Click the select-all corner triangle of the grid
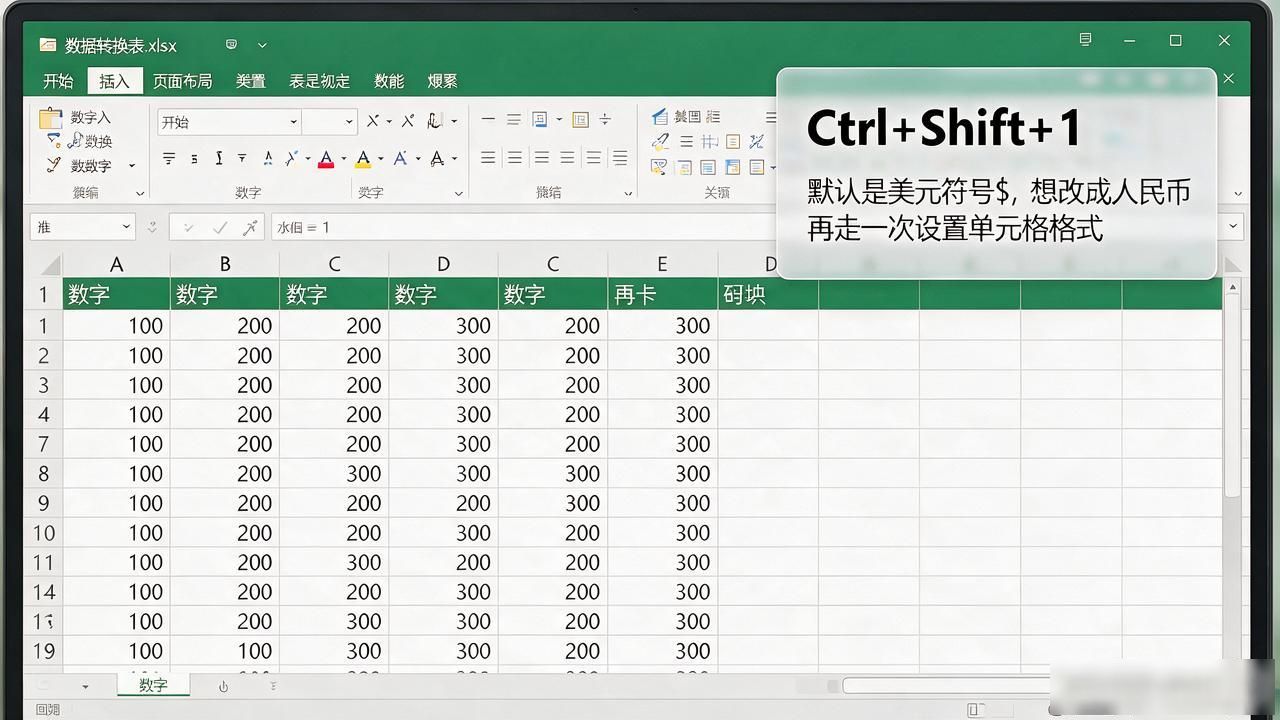Image resolution: width=1280 pixels, height=720 pixels. point(49,265)
